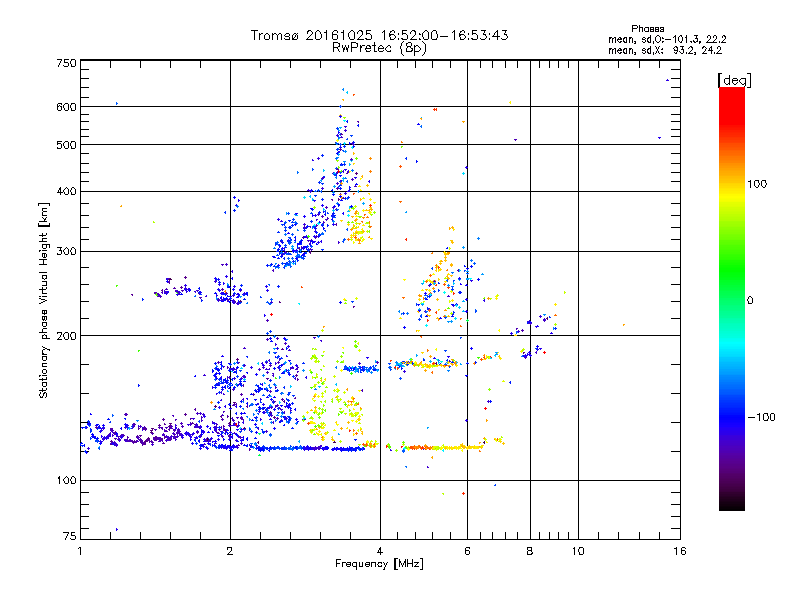Click the plot title "Tromsø 20161025 16:52:00-16:53:43"
Image resolution: width=800 pixels, height=600 pixels.
click(380, 35)
